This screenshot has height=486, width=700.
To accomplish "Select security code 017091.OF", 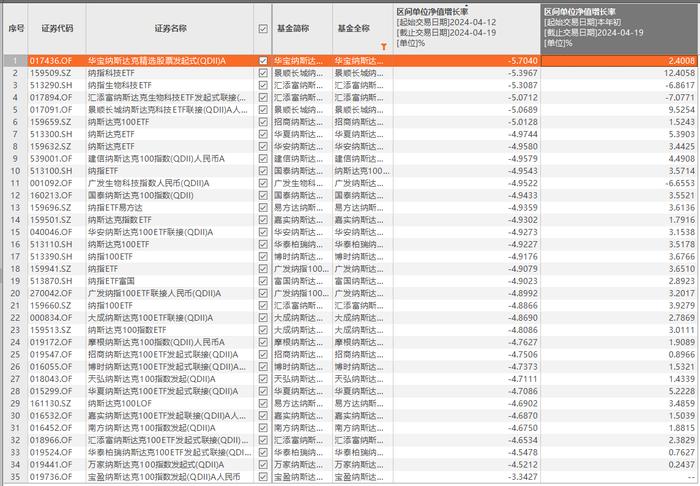I will [51, 110].
